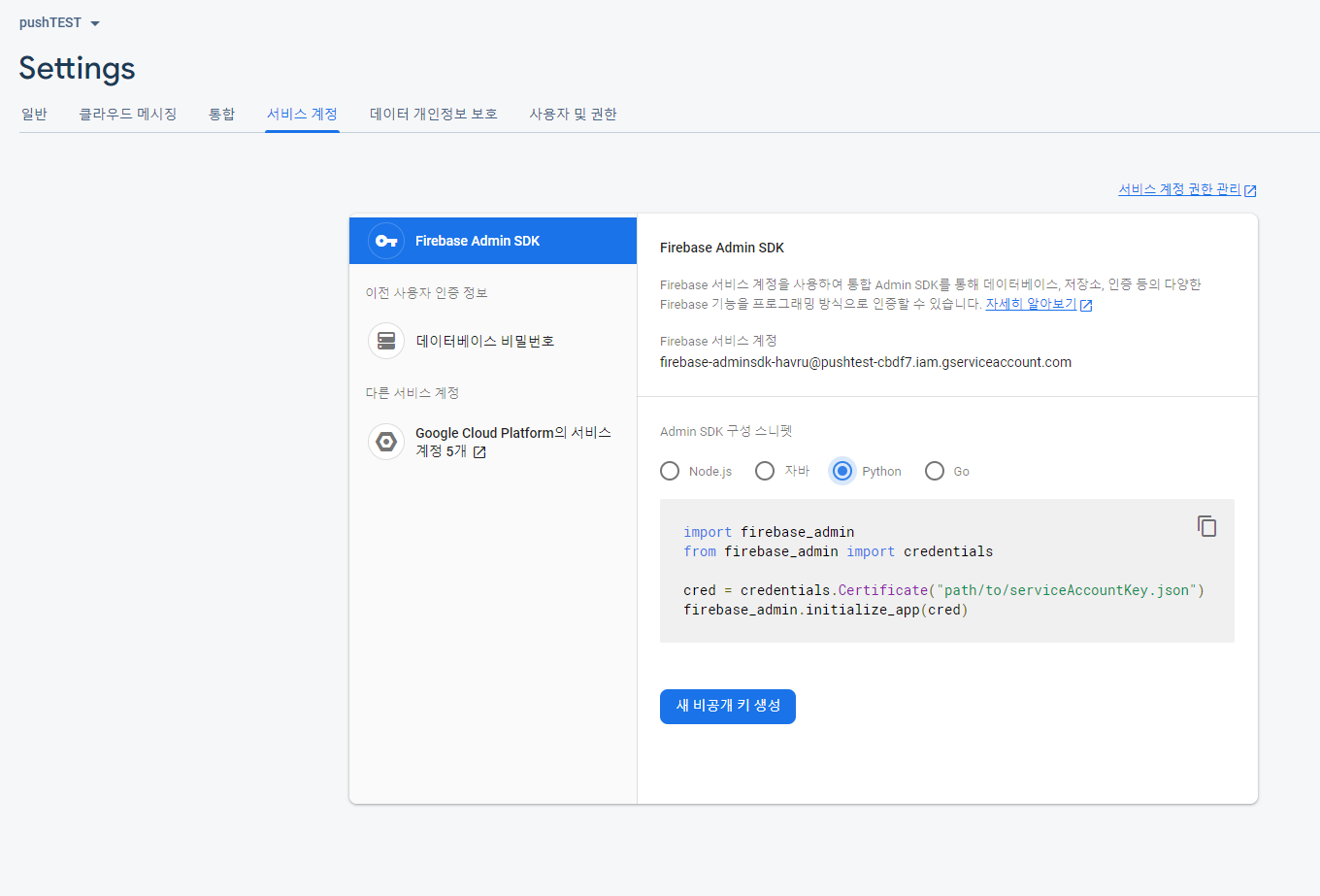Click the Google Cloud Platform hexagon icon
Viewport: 1320px width, 896px height.
pos(386,442)
